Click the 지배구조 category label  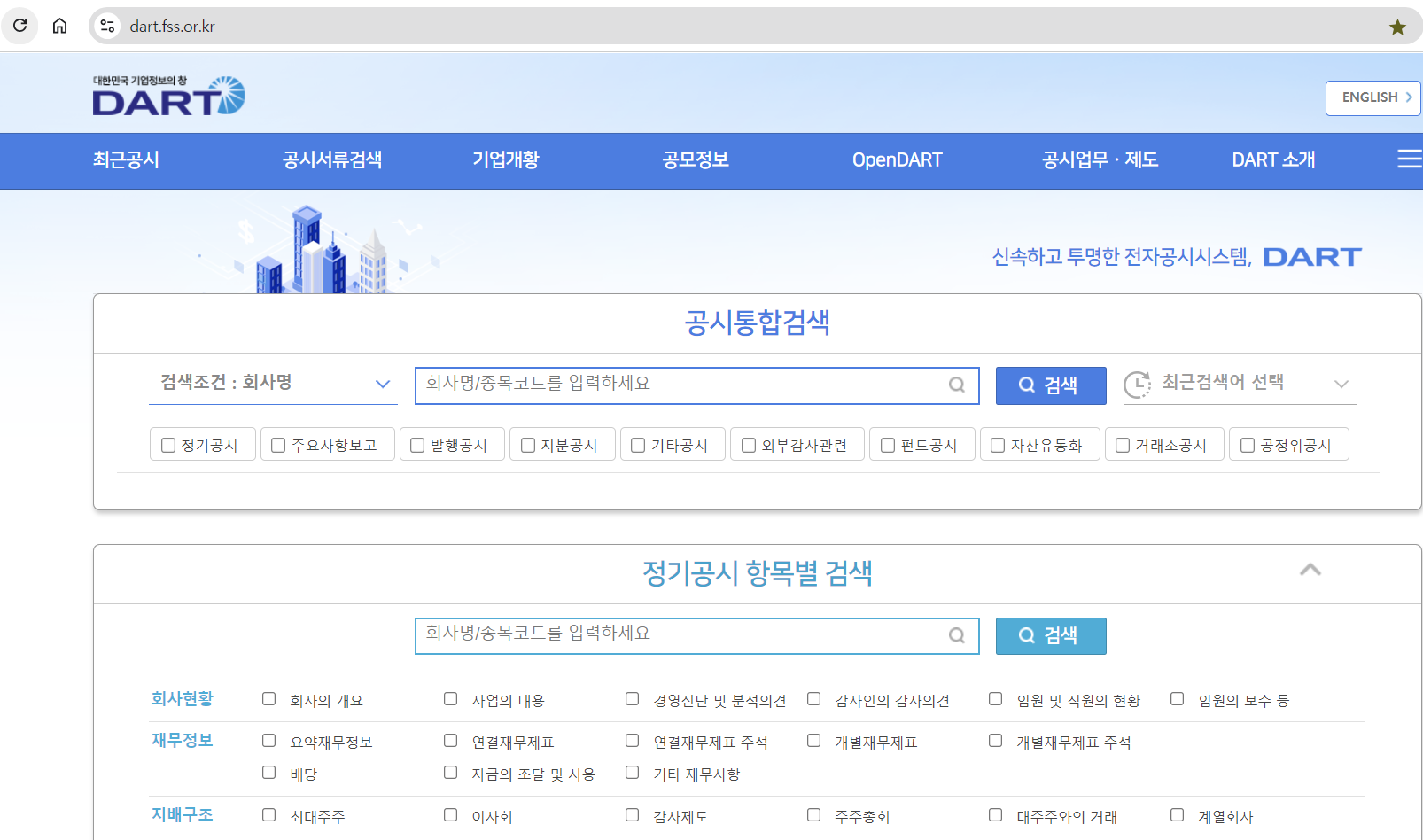click(183, 815)
